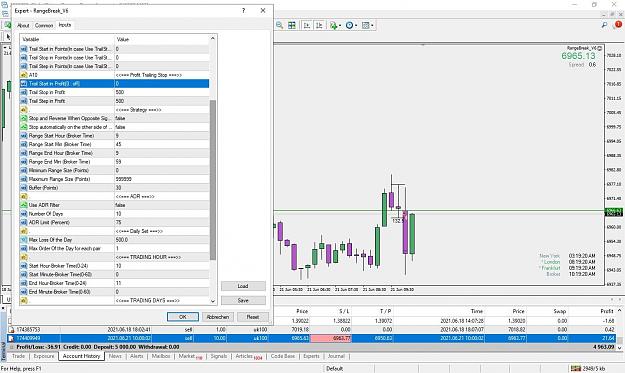Select the End Hour-Broker Time(0-24) row

[x=114, y=283]
